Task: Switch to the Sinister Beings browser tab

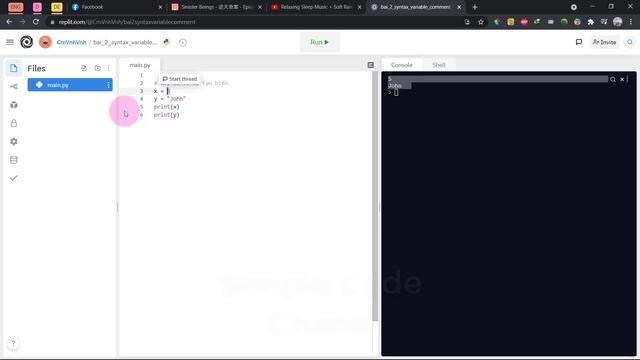Action: (216, 7)
